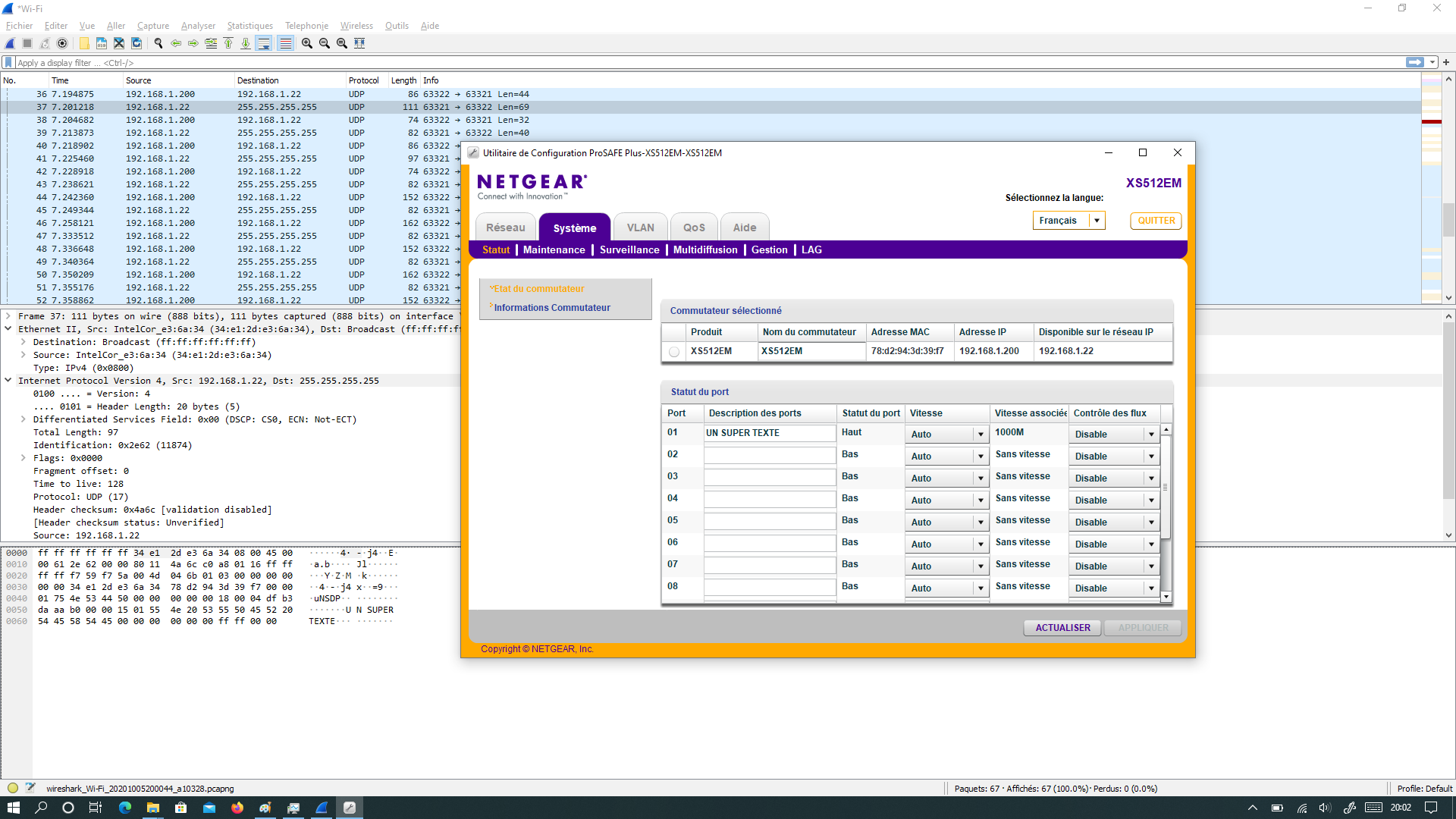This screenshot has height=819, width=1456.
Task: Open capture options gear icon
Action: (x=62, y=43)
